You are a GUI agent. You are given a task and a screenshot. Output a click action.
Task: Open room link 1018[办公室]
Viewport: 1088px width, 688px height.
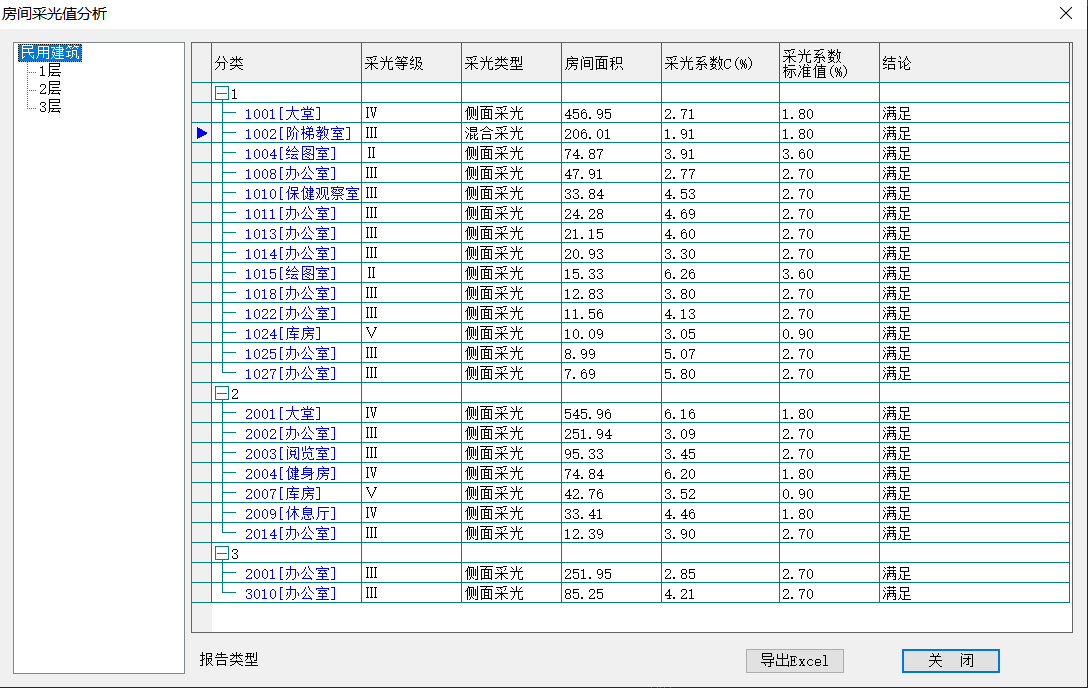click(x=290, y=294)
